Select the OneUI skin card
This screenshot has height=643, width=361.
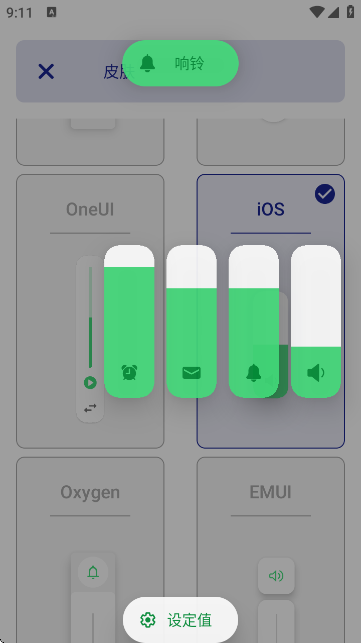pyautogui.click(x=90, y=311)
